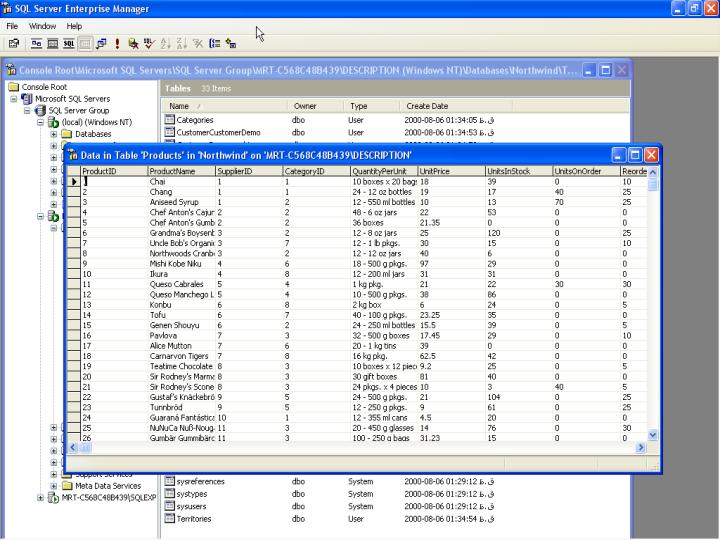Select the UnitsInStock column header
Screen dimensions: 720x540
(519, 171)
